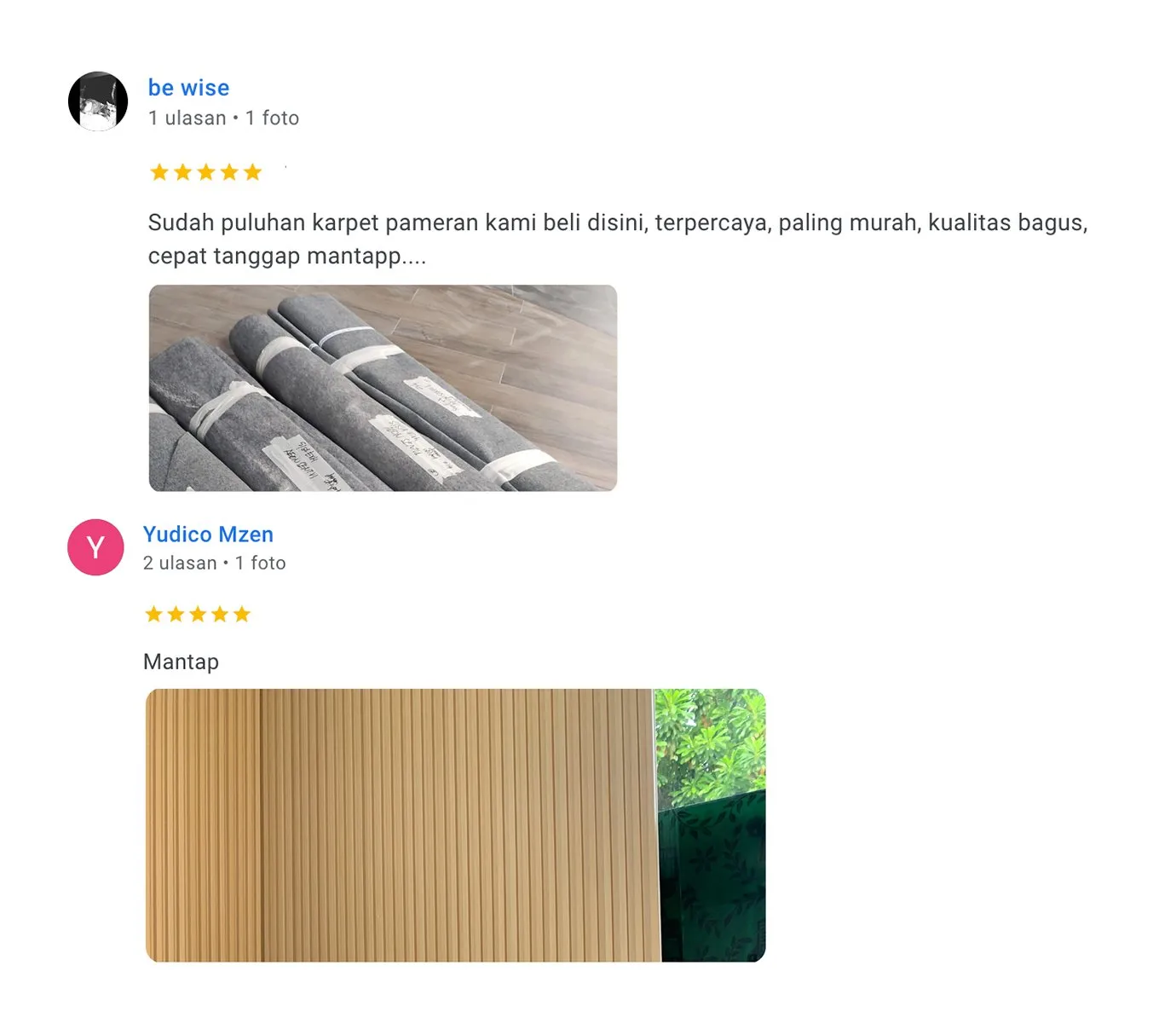
Task: Click fourth star of Yudico Mzen rating
Action: [x=220, y=614]
